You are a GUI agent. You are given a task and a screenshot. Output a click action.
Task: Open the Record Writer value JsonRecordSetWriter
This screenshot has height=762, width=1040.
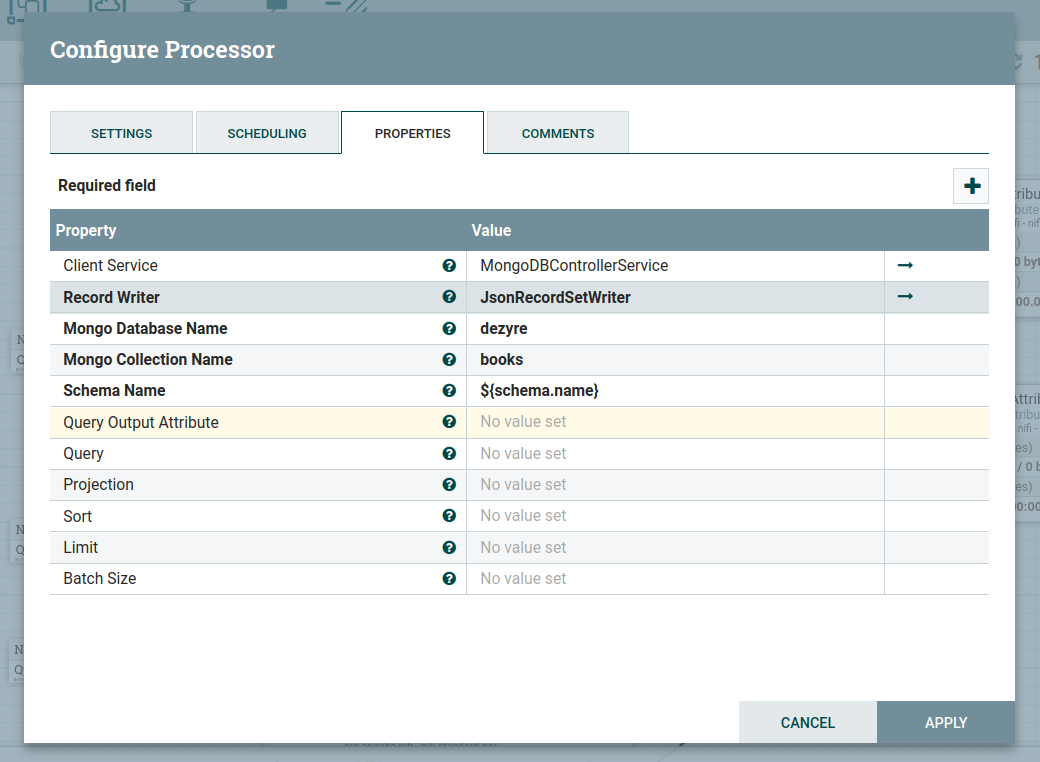click(x=675, y=297)
